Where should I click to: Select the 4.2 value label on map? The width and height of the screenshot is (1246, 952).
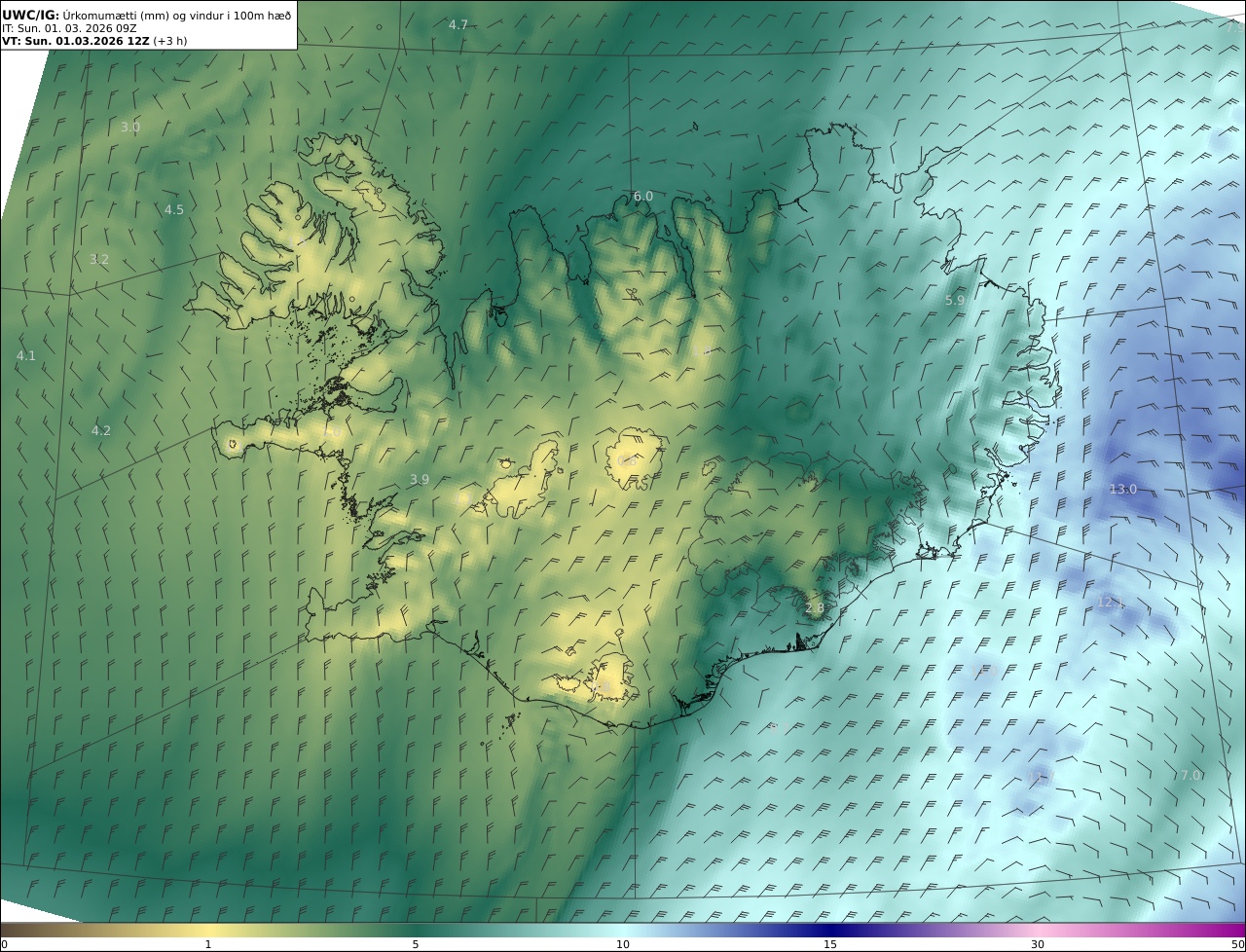coord(101,430)
